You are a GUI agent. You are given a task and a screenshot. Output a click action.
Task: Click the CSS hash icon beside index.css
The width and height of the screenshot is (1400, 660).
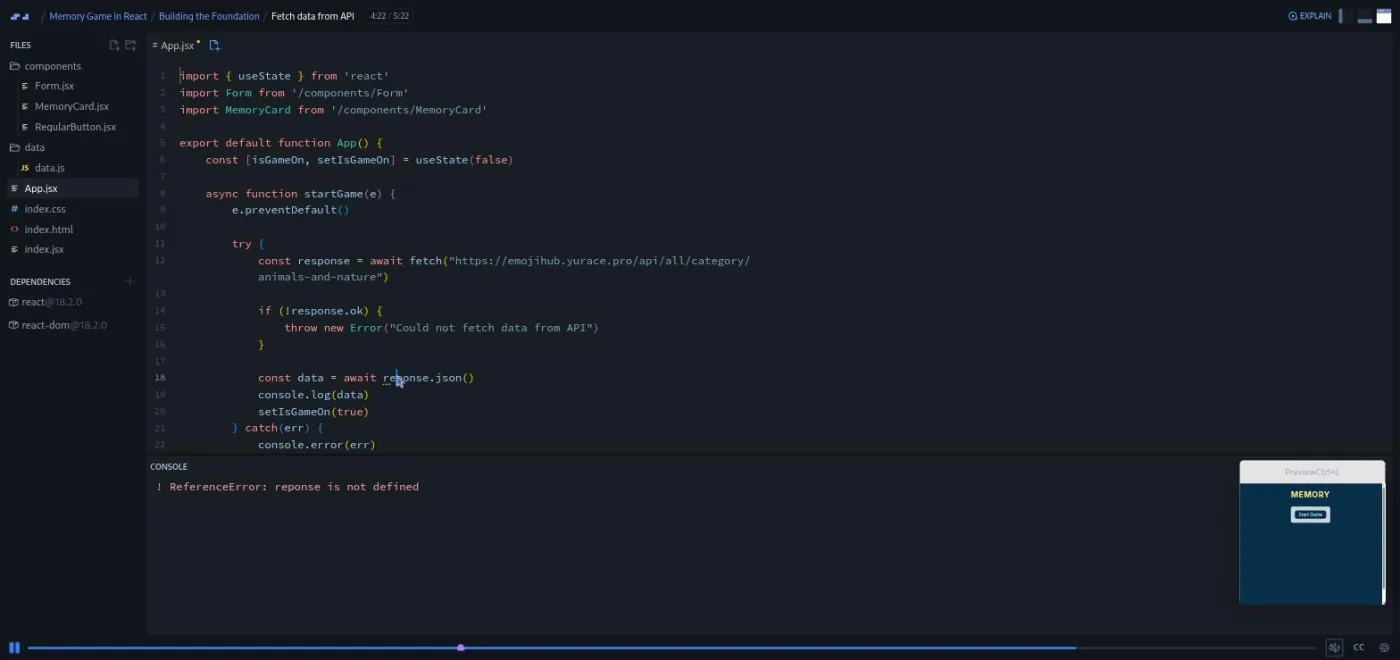pos(14,209)
